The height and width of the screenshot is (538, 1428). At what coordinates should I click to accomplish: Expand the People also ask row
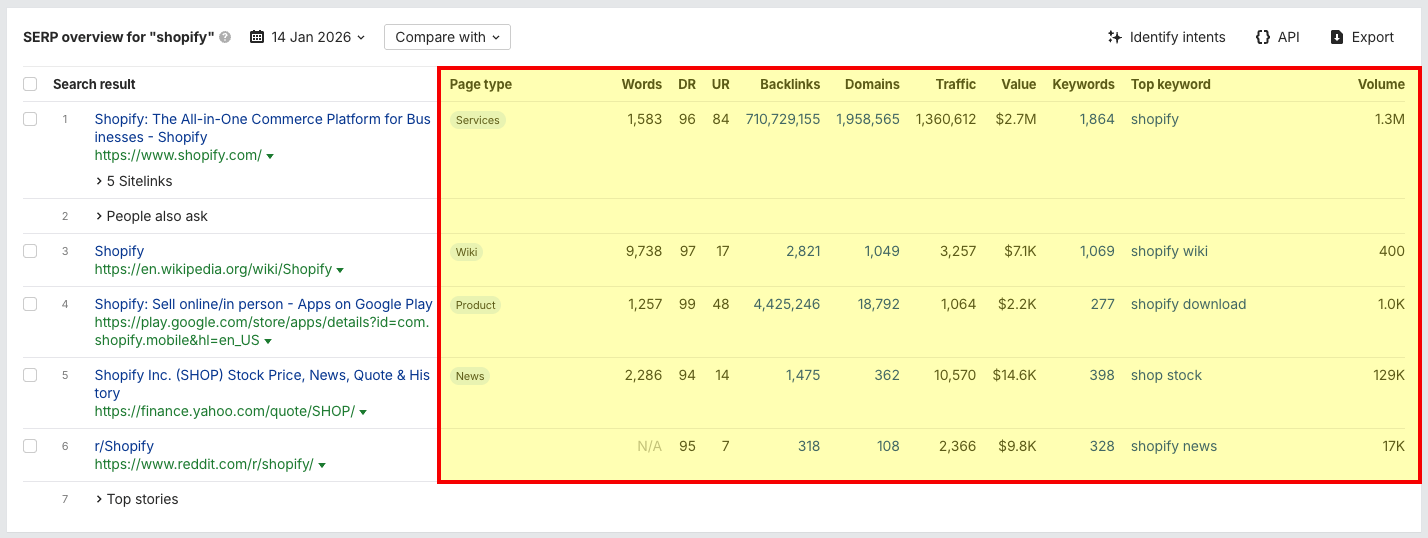click(152, 216)
